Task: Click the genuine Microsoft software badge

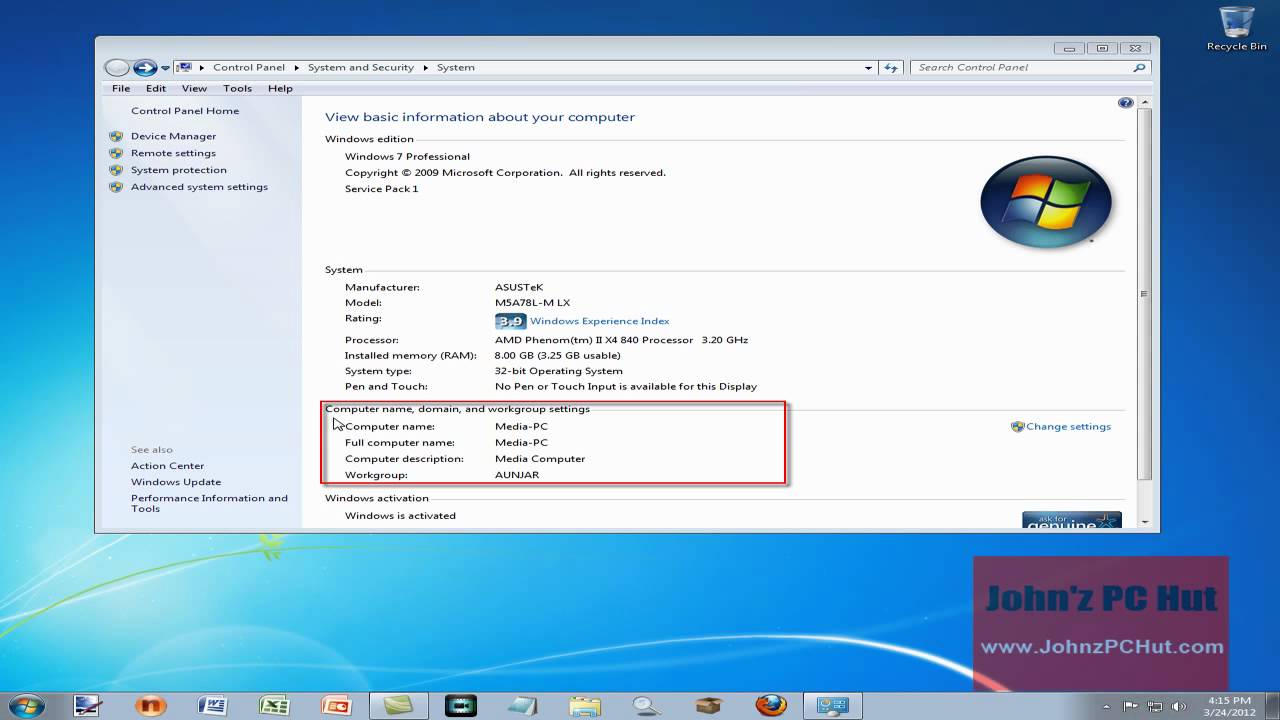Action: pos(1071,520)
